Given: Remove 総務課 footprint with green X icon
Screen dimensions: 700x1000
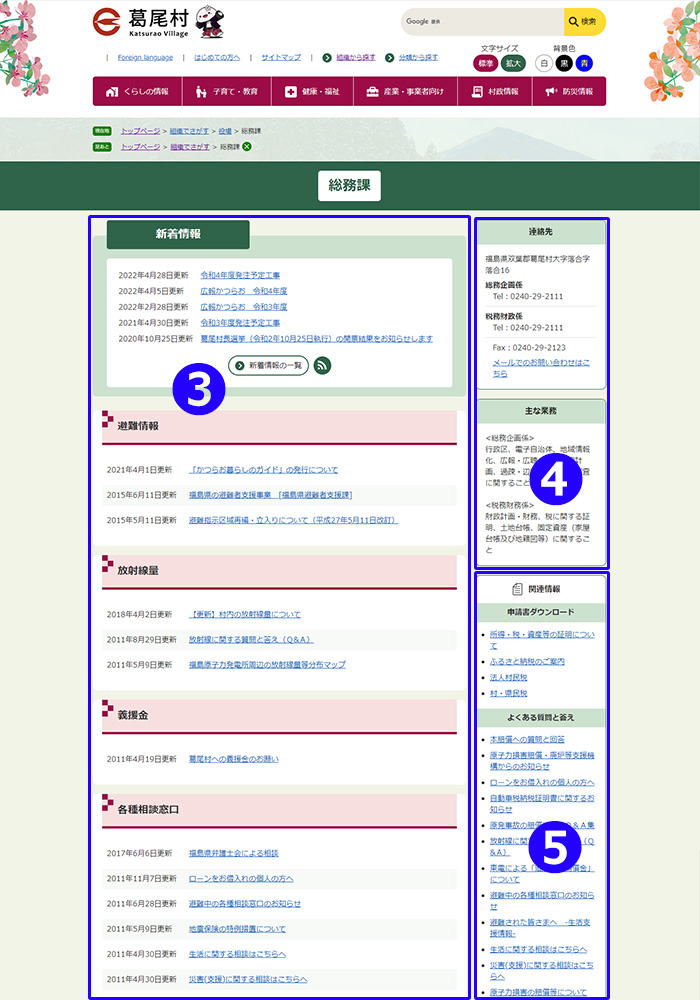Looking at the screenshot, I should tap(247, 147).
